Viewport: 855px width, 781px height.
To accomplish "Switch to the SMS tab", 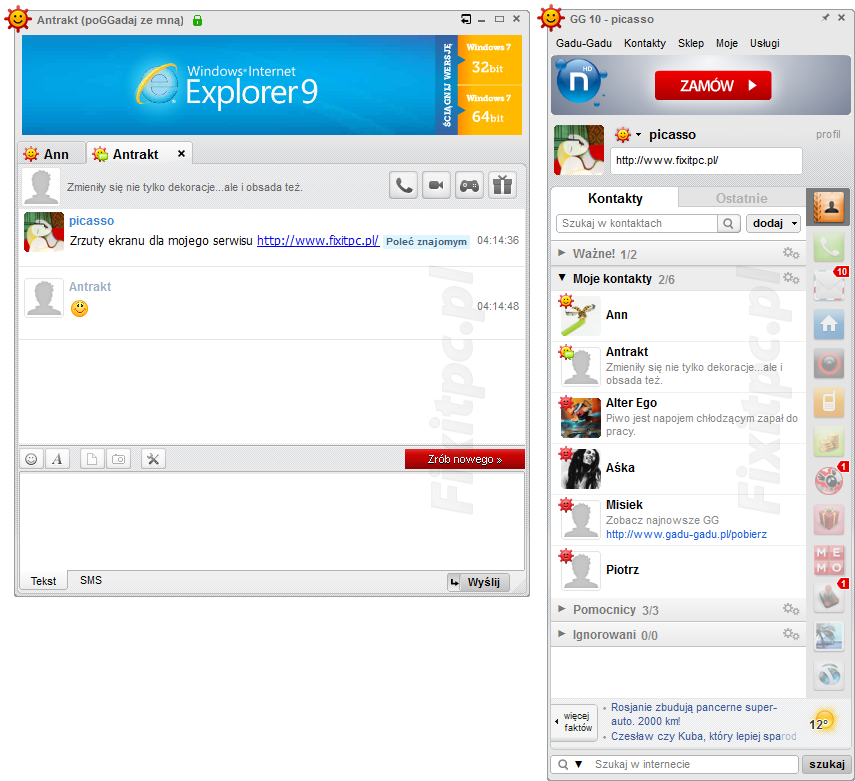I will pos(91,580).
